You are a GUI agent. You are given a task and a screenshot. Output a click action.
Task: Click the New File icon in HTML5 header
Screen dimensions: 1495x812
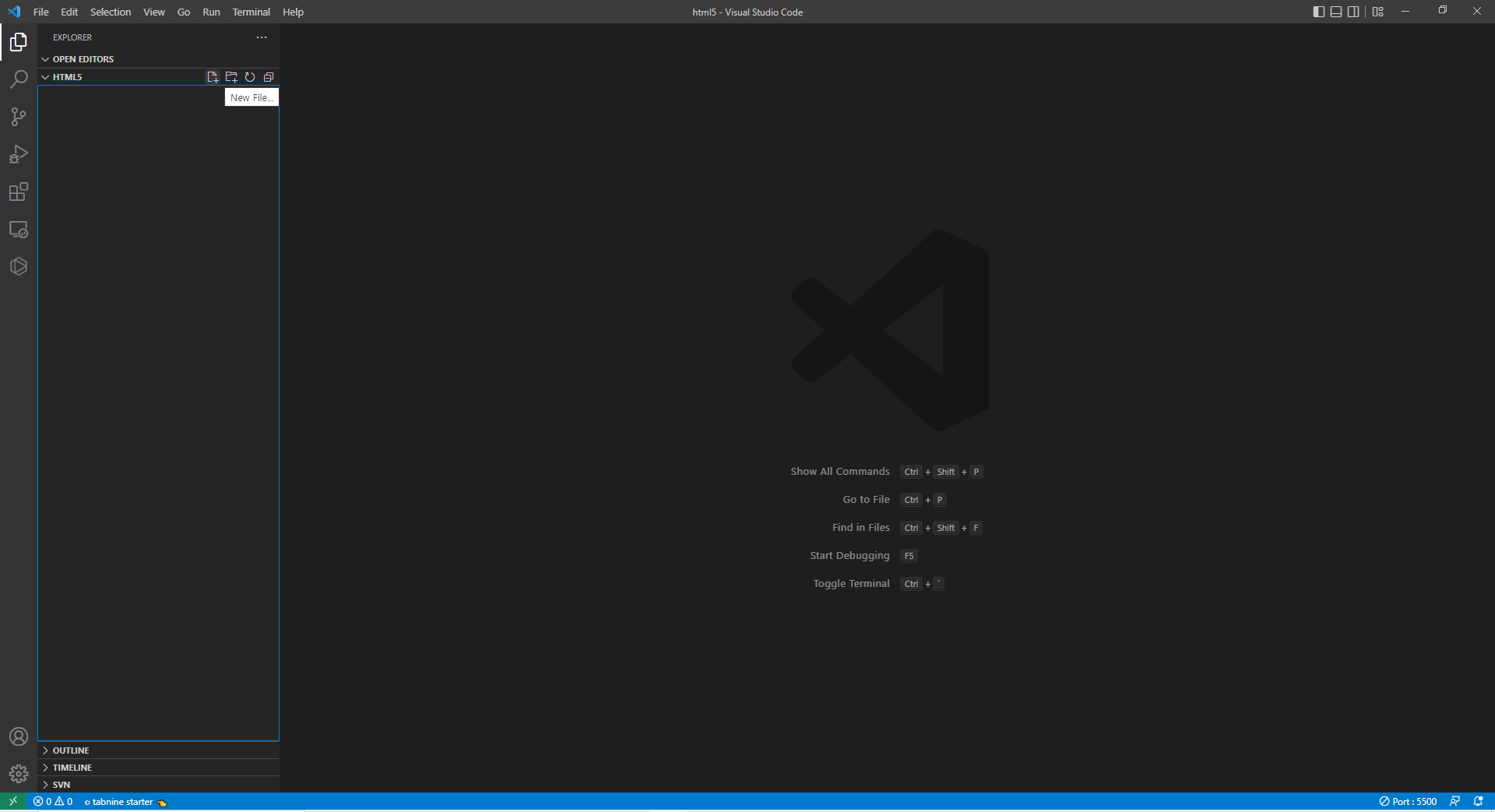tap(213, 77)
